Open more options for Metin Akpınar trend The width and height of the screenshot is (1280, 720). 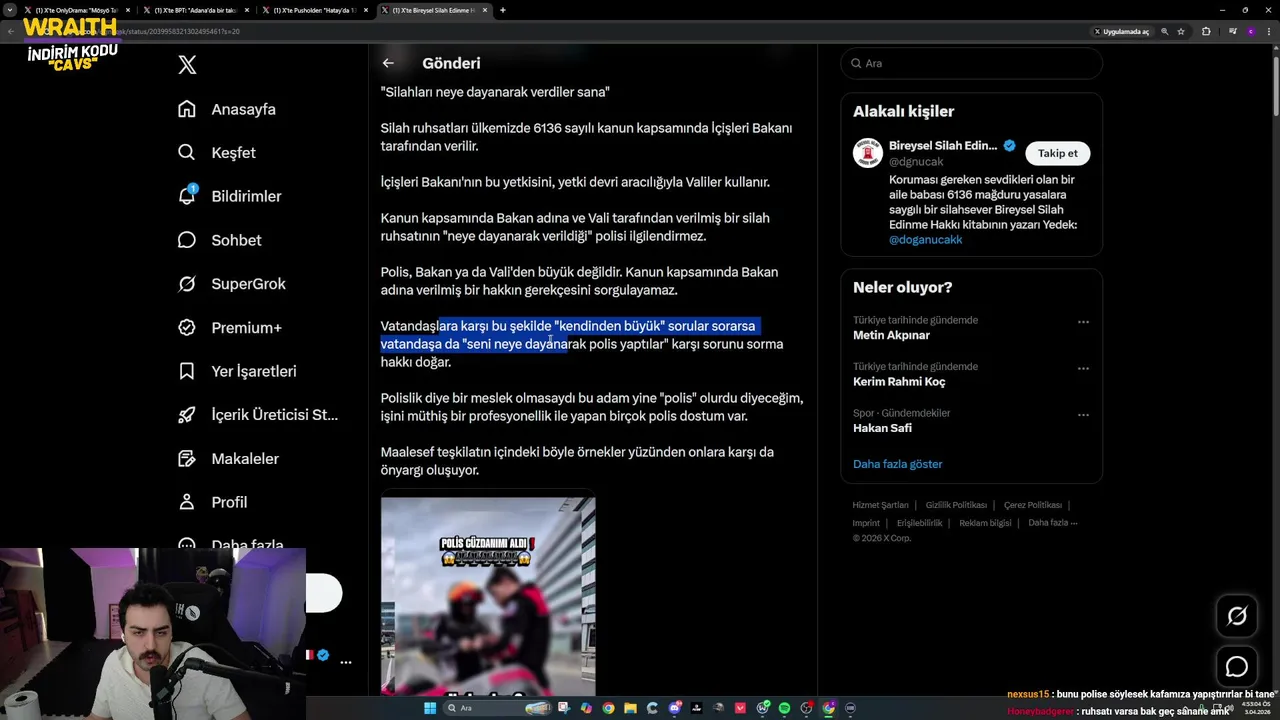point(1083,322)
